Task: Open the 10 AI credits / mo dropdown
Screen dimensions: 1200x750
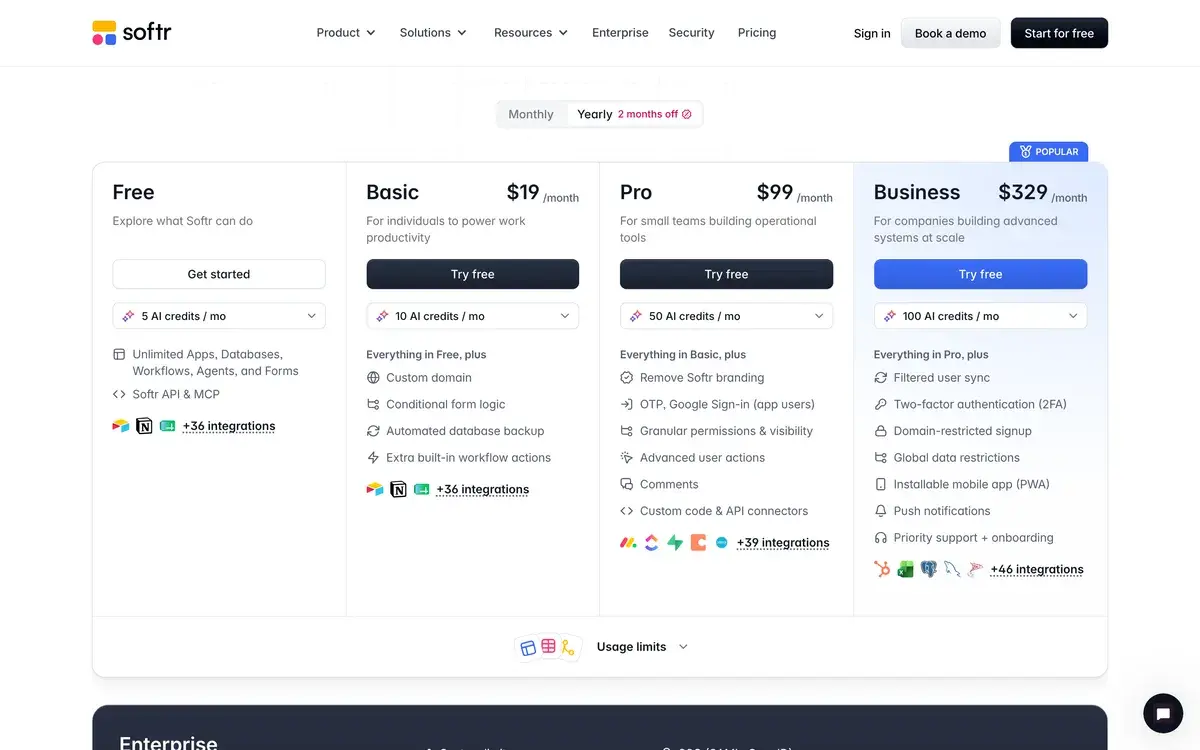Action: coord(473,316)
